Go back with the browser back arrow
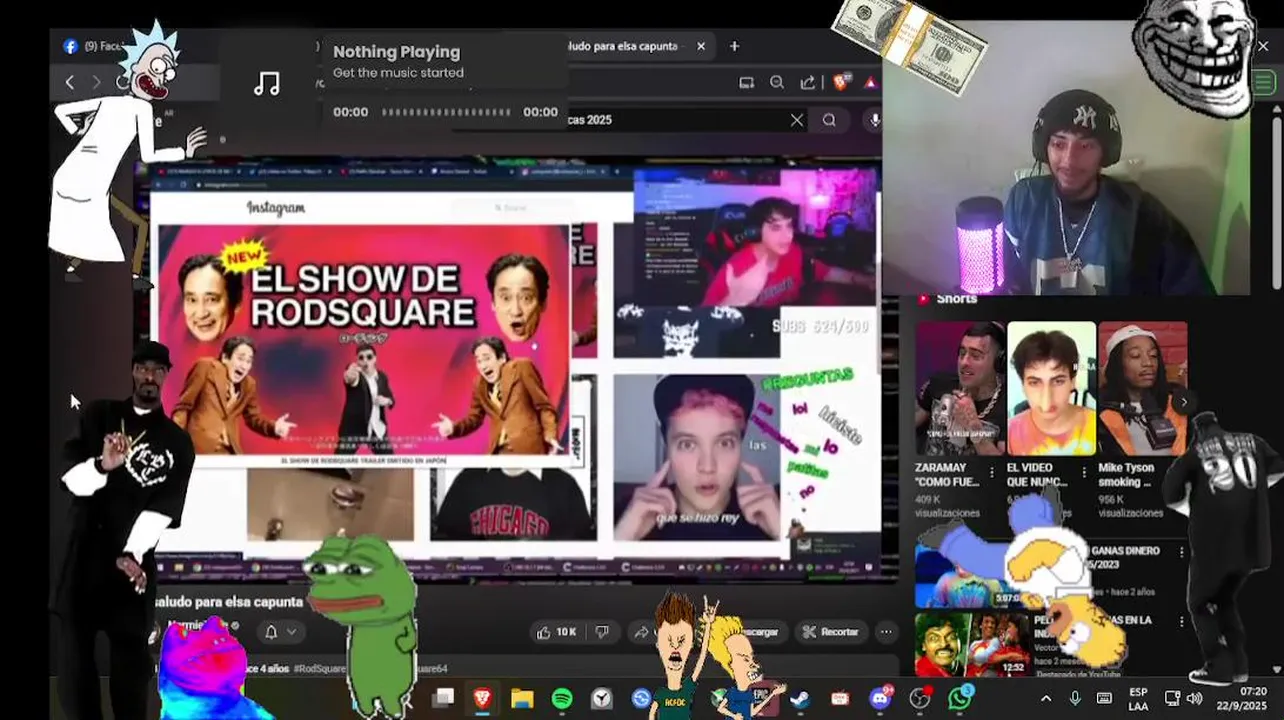The image size is (1284, 720). pos(69,83)
